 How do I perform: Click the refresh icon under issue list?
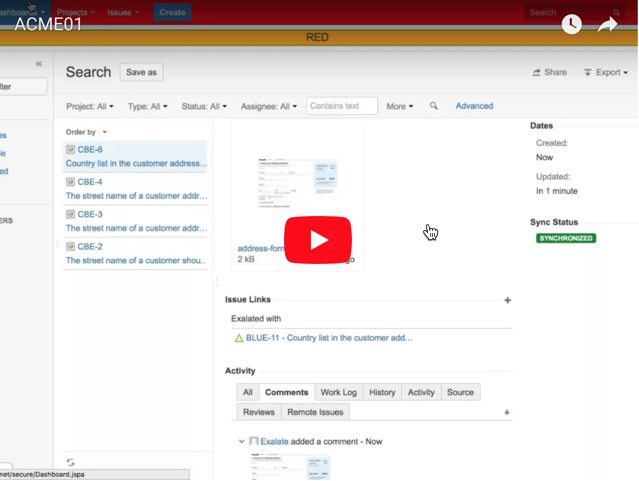pos(71,462)
